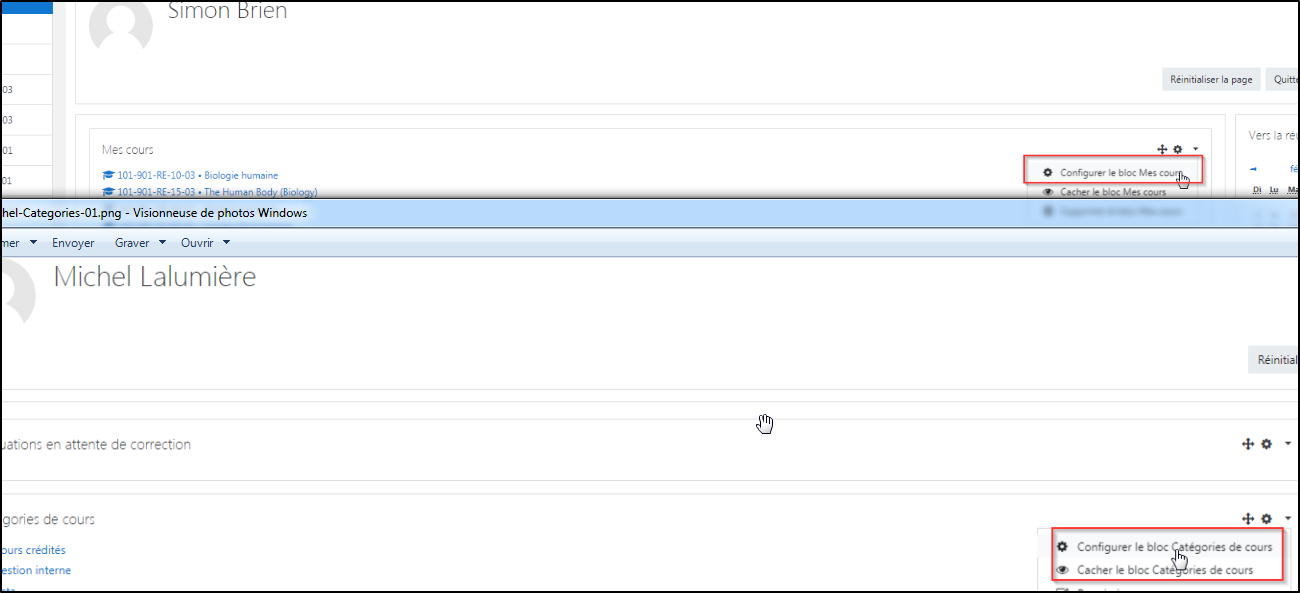Click Envoyer in the photo viewer toolbar
1300x593 pixels.
click(73, 243)
